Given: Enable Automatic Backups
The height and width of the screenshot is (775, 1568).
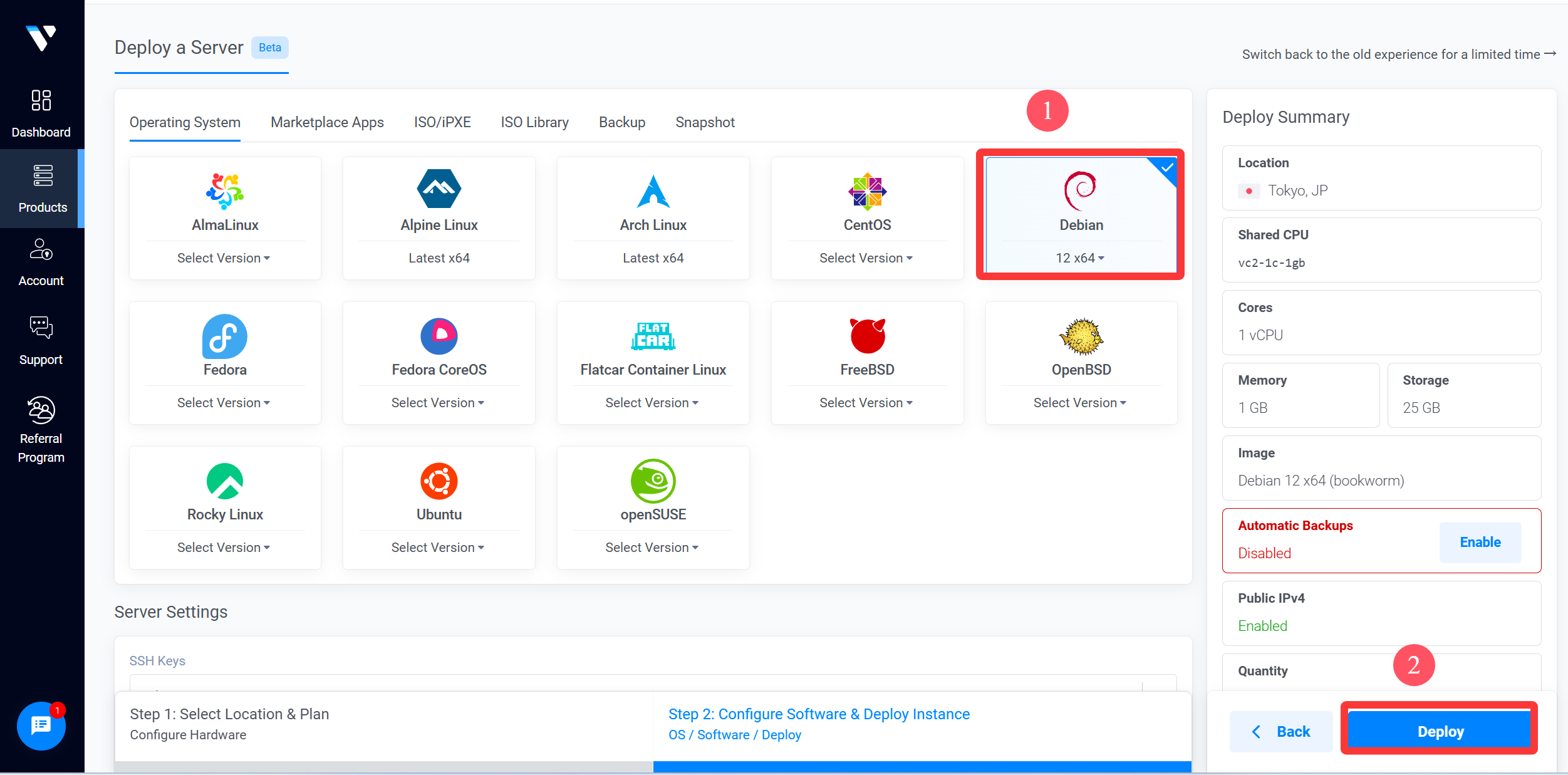Looking at the screenshot, I should (1480, 542).
